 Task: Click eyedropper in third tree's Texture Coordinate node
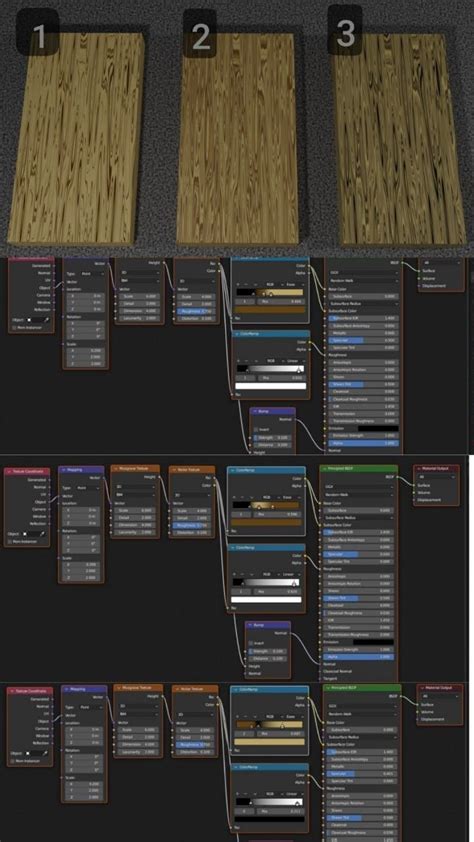[46, 753]
